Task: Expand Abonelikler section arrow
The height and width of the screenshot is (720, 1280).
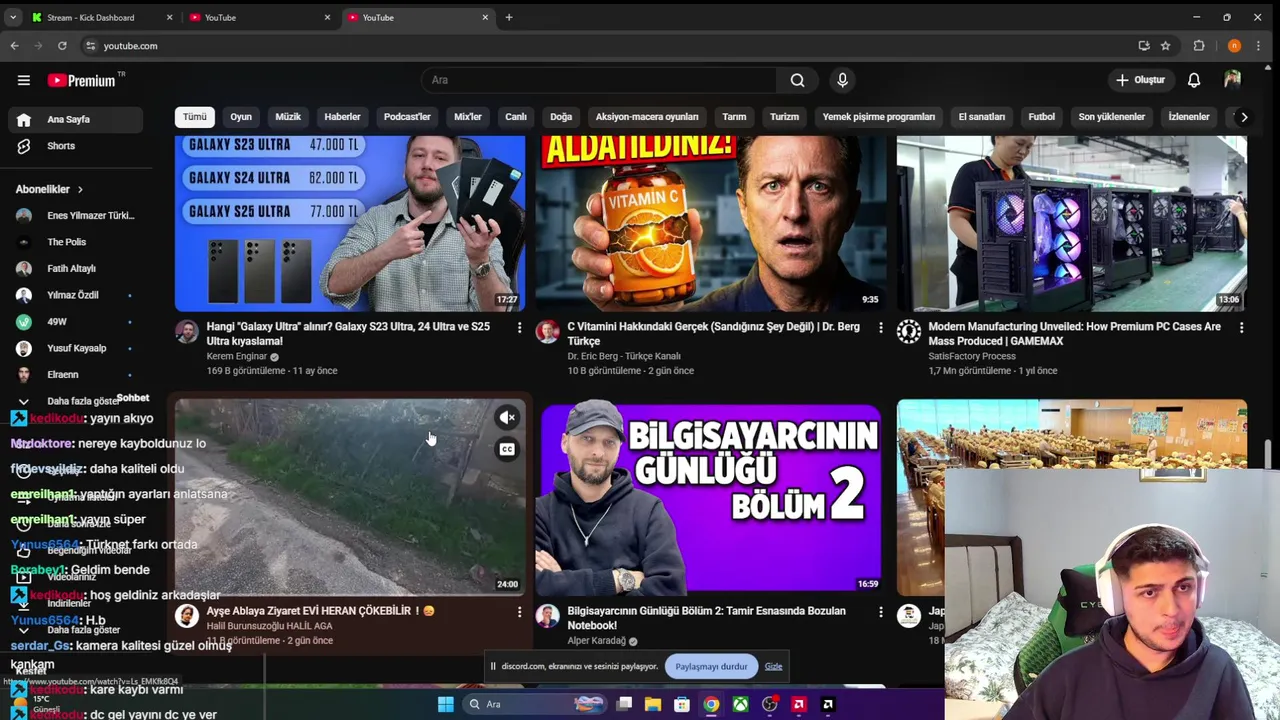Action: (x=80, y=189)
